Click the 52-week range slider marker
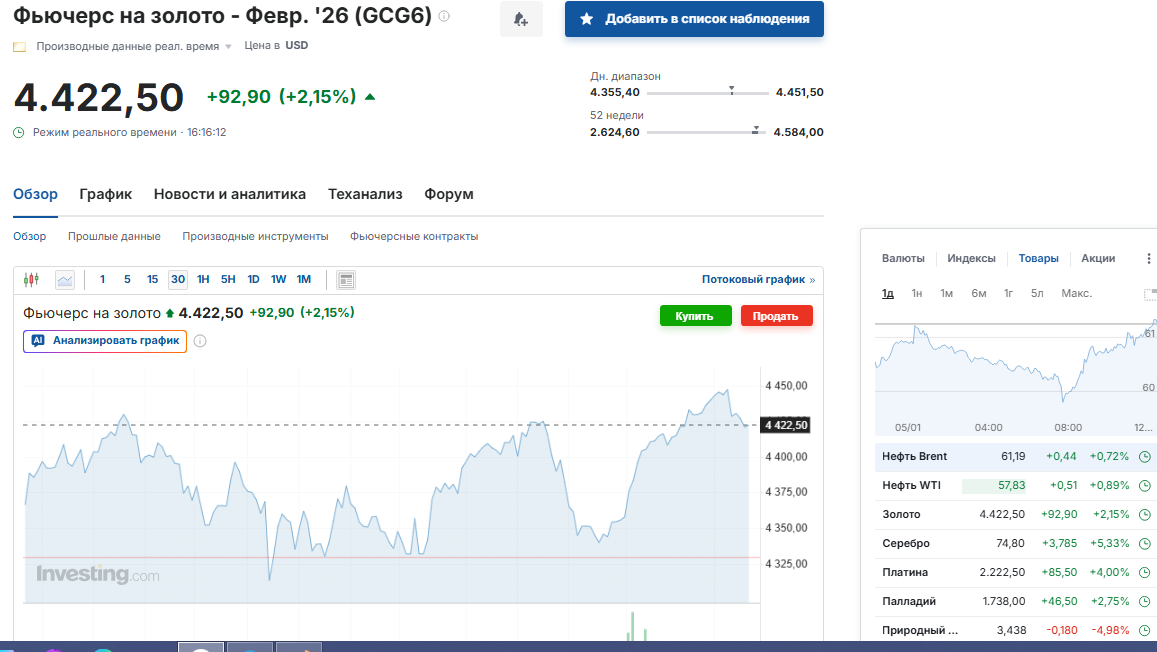1157x652 pixels. click(x=755, y=130)
